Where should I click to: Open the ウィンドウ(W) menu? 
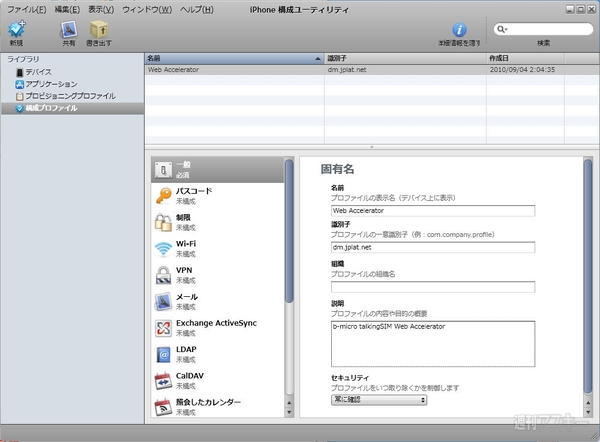click(147, 10)
